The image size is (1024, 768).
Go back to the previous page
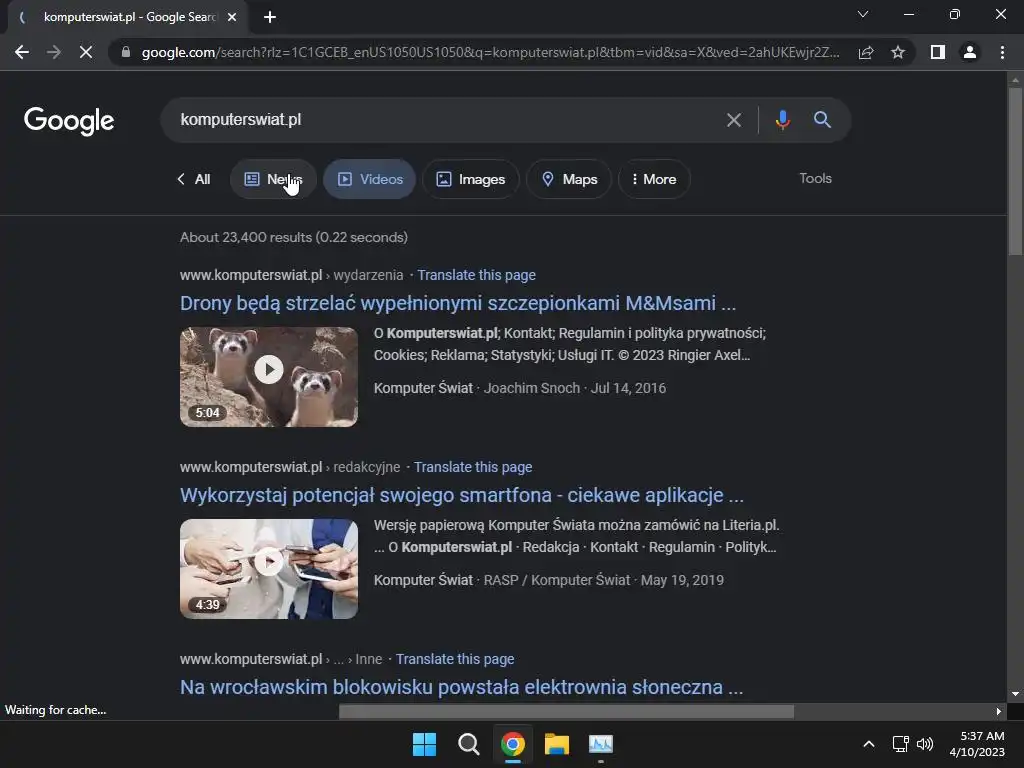tap(22, 52)
